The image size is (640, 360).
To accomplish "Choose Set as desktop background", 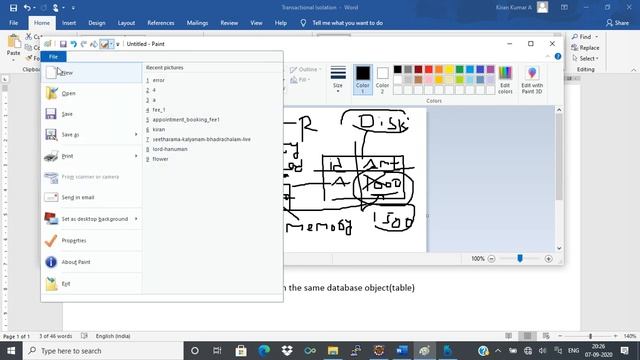I will (87, 219).
